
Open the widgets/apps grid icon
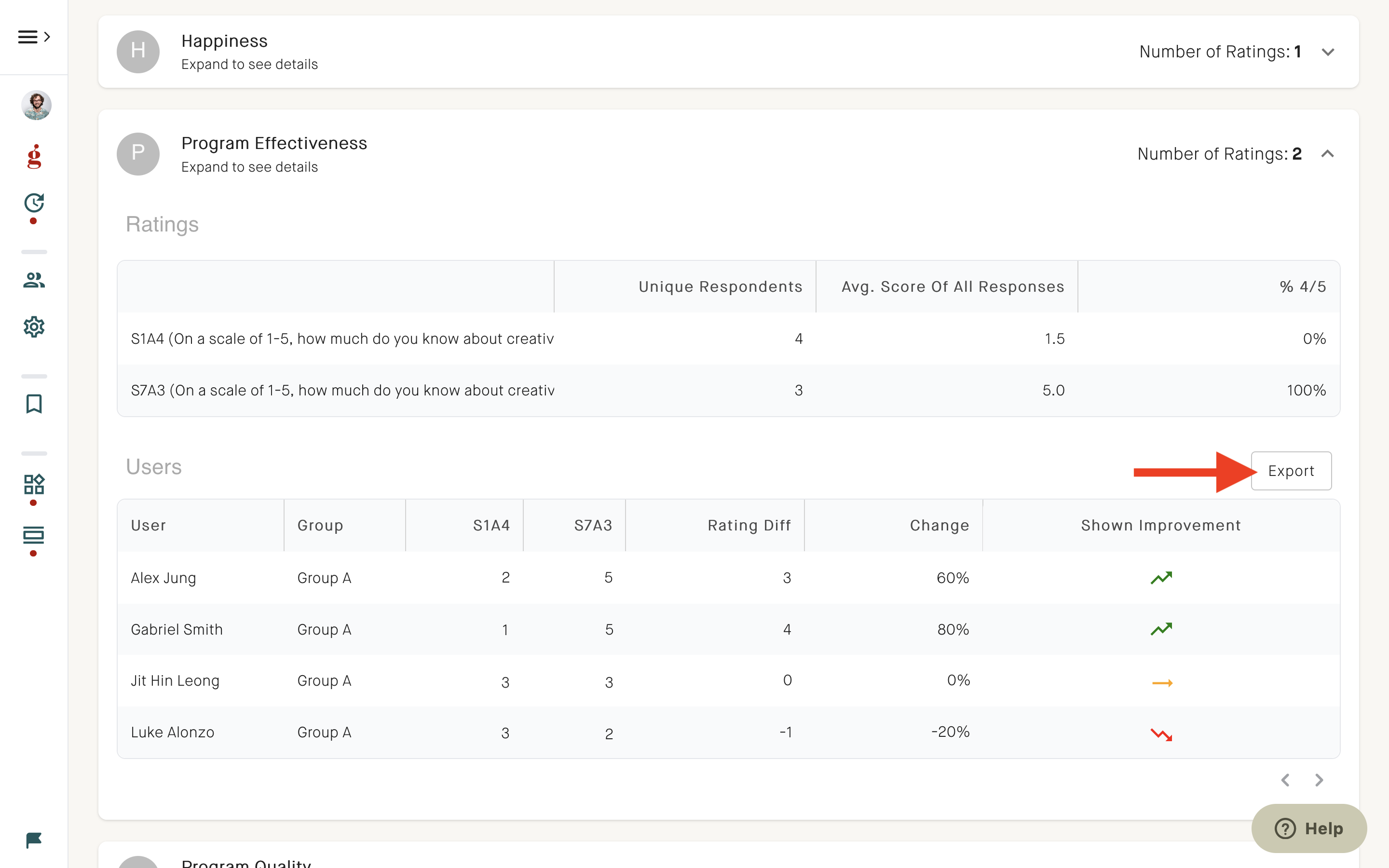pos(34,484)
